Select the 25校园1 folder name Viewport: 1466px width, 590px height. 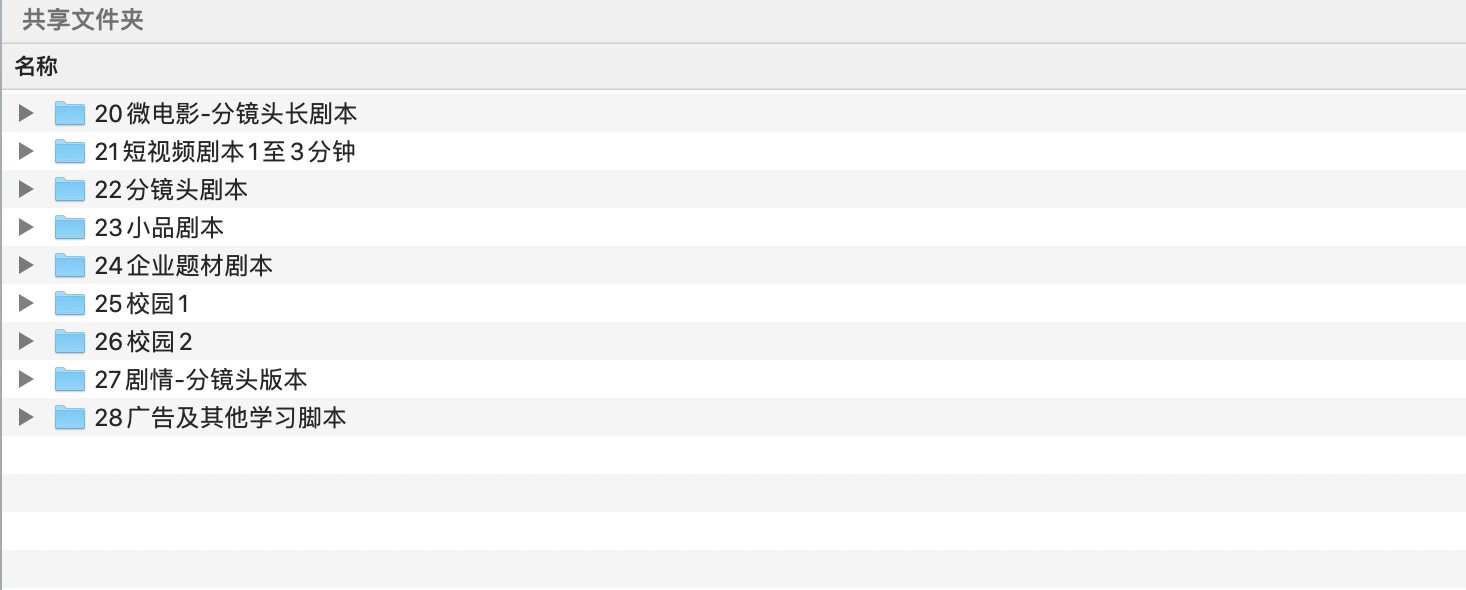[x=142, y=304]
